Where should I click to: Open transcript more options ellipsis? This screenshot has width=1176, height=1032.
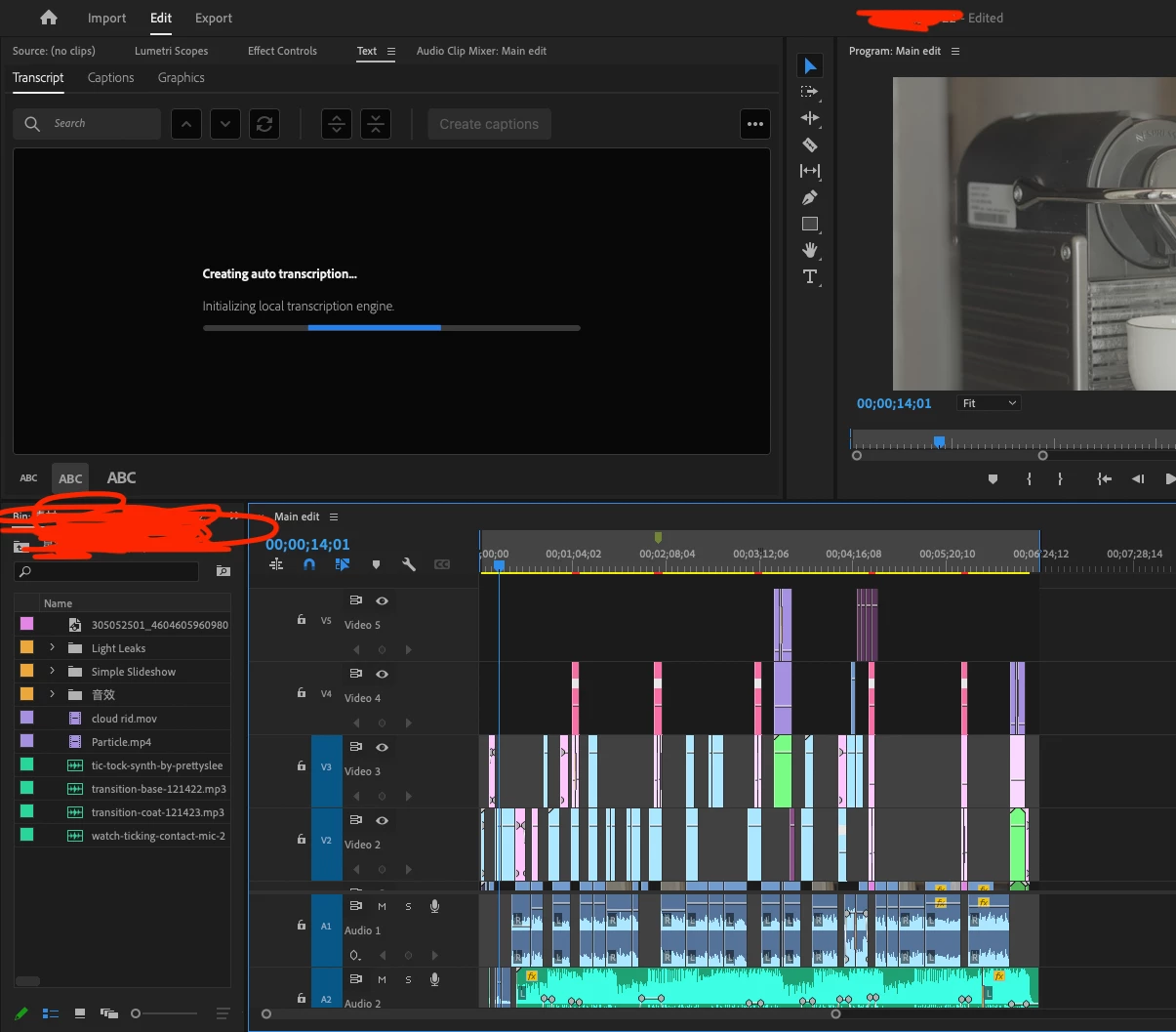click(x=755, y=124)
